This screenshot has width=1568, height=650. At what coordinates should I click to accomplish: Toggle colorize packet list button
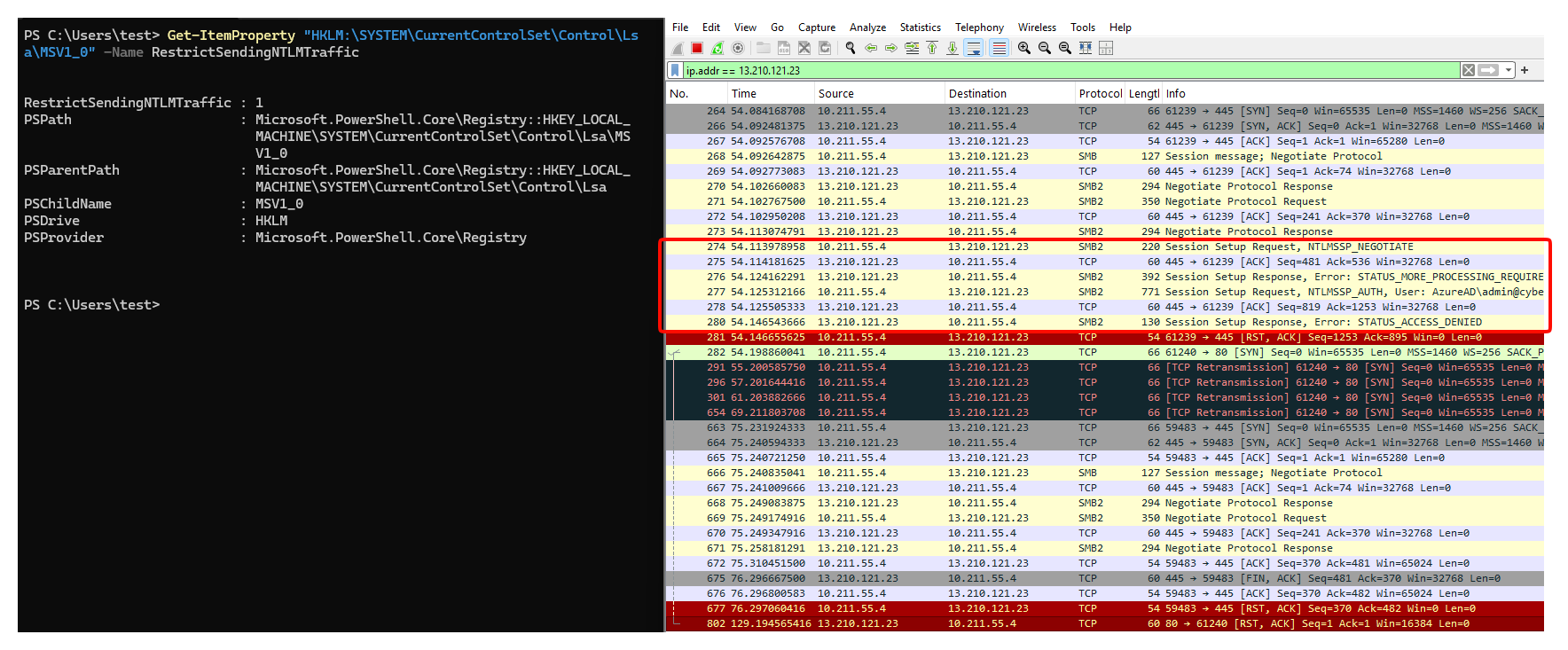pos(999,48)
